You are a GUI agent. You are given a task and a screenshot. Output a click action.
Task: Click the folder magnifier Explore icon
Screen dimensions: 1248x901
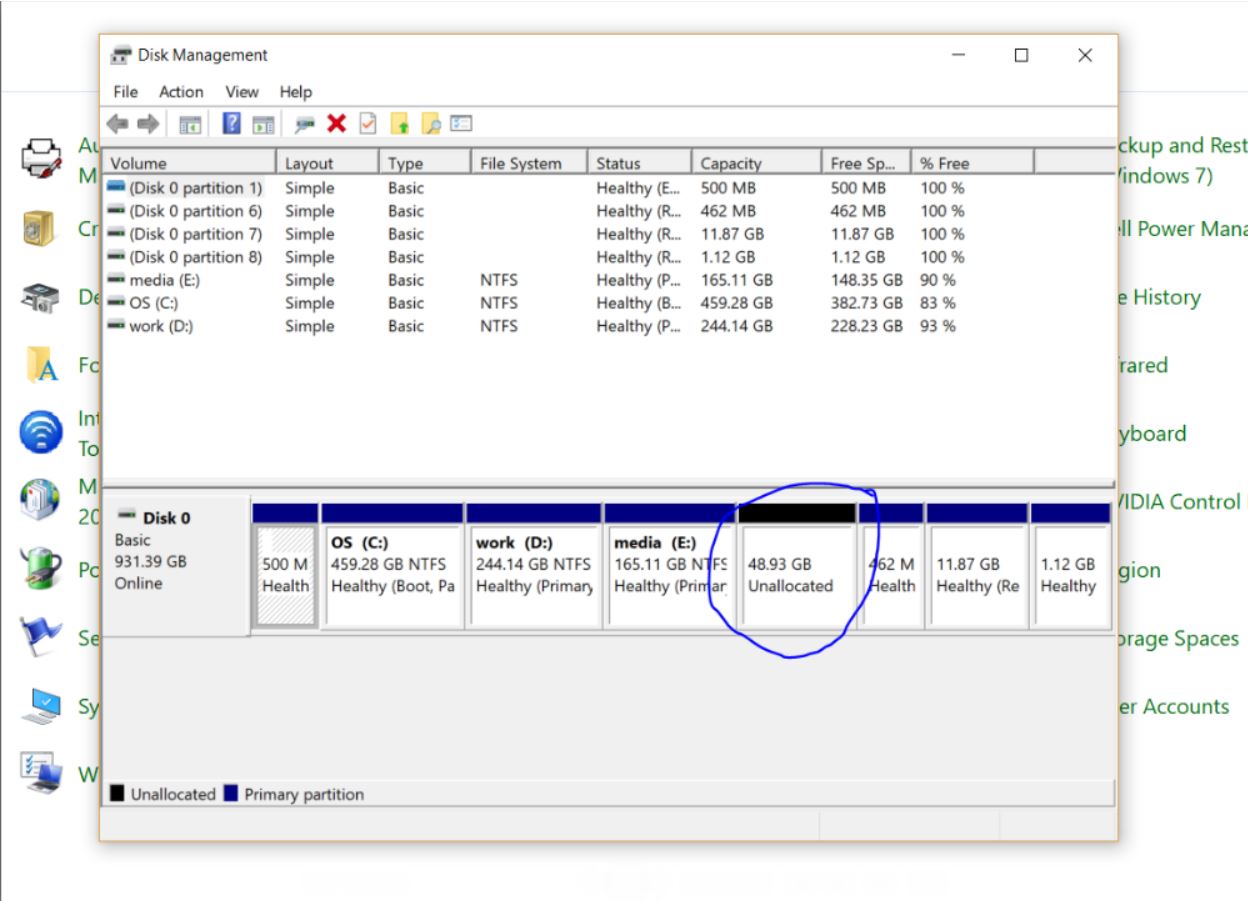coord(431,124)
